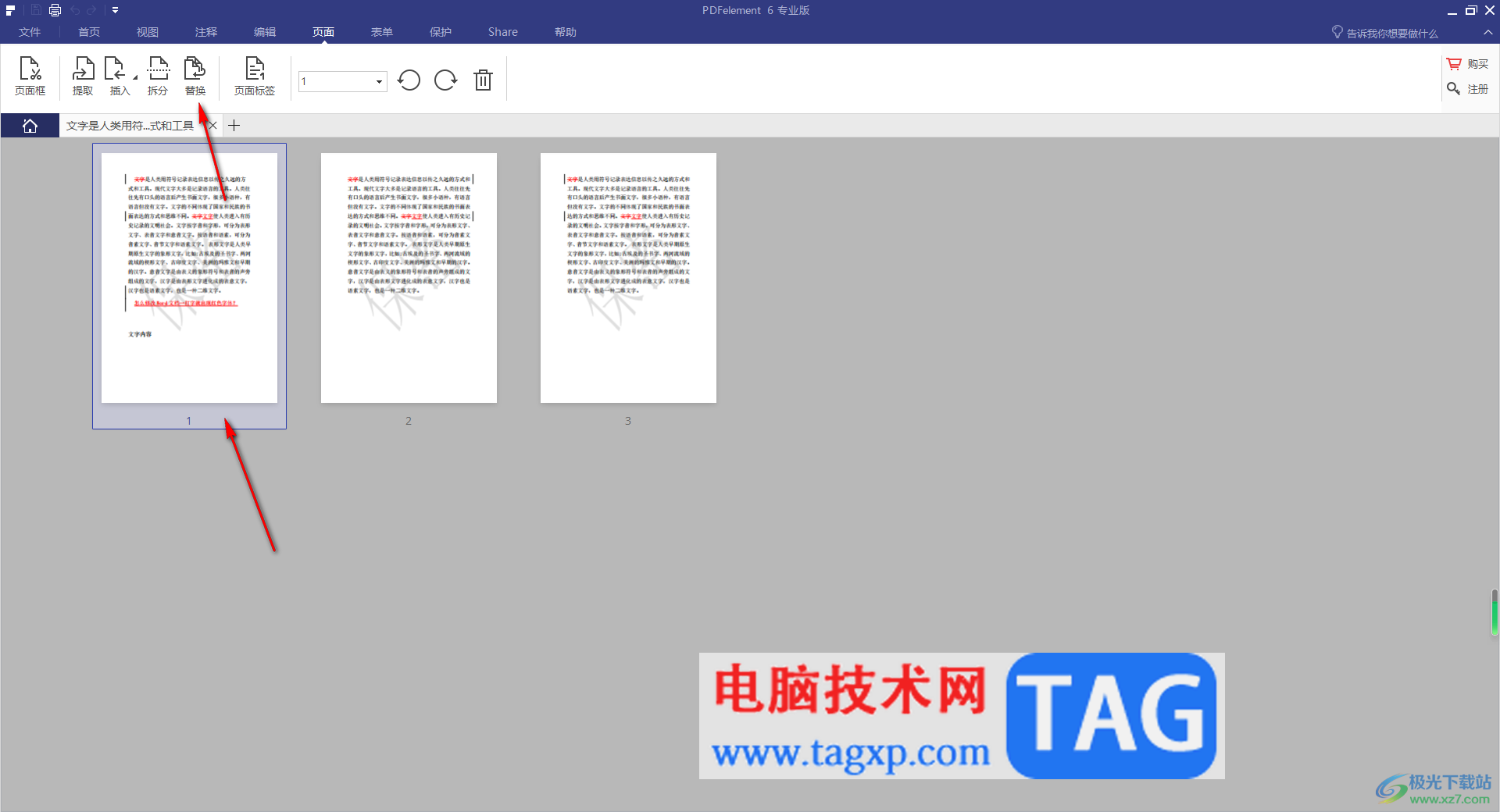Switch to the 编辑 tab
This screenshot has width=1500, height=812.
click(265, 32)
